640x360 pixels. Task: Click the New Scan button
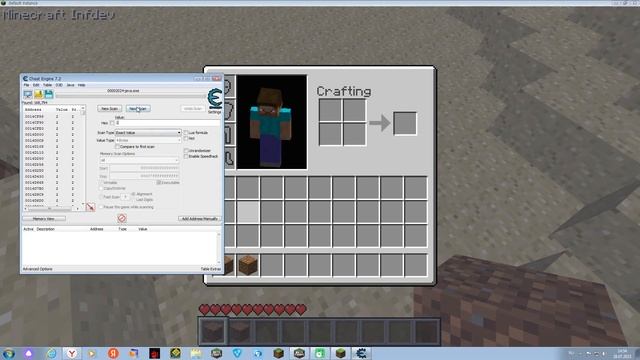coord(109,109)
